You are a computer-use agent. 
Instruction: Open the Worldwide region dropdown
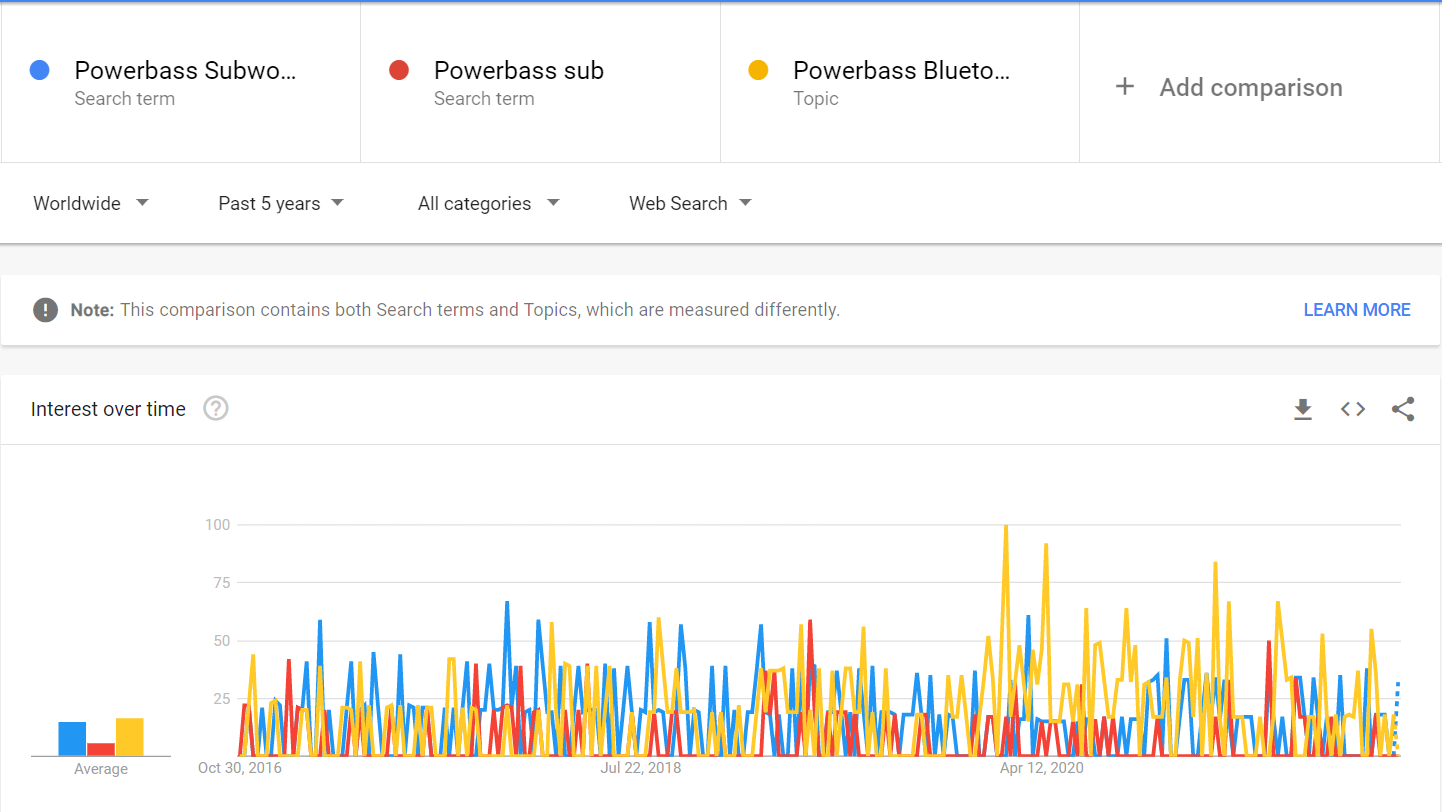click(x=91, y=203)
